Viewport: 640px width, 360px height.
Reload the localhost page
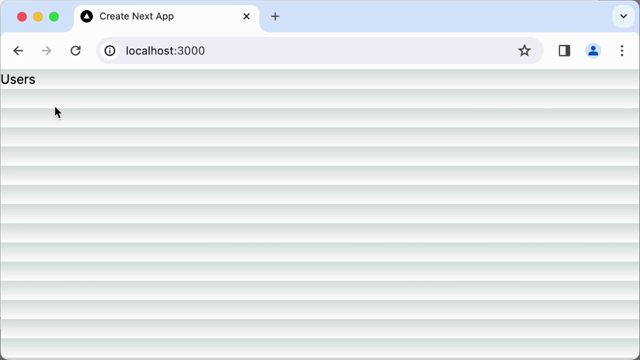pyautogui.click(x=76, y=51)
